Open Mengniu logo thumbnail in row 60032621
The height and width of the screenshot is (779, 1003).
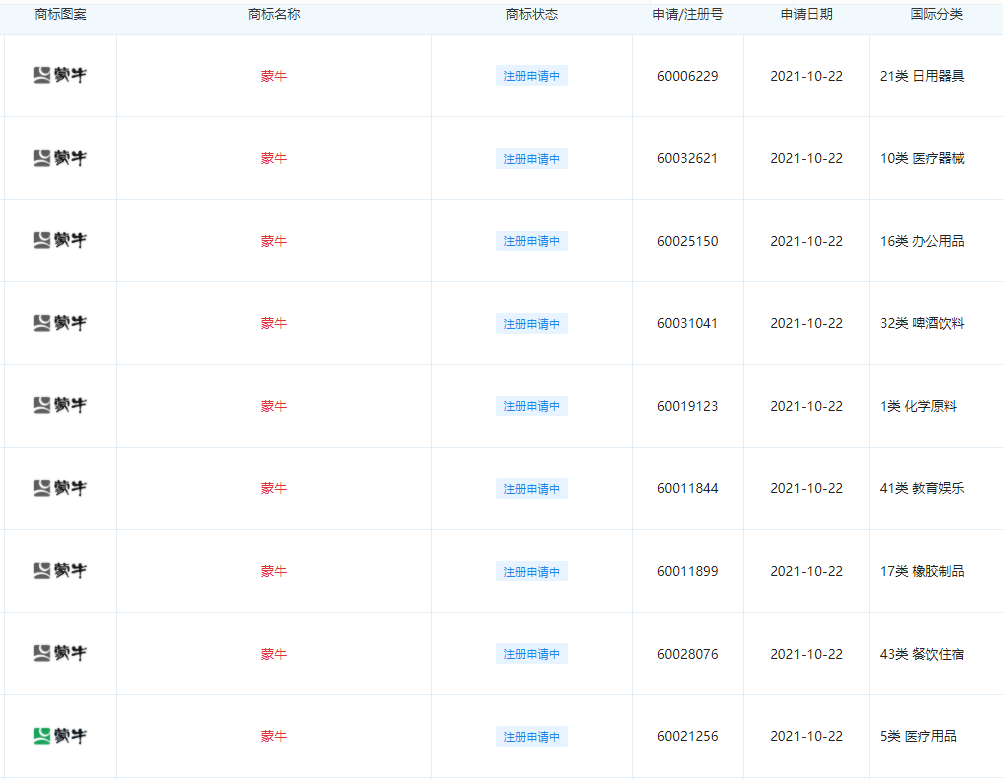click(x=60, y=158)
